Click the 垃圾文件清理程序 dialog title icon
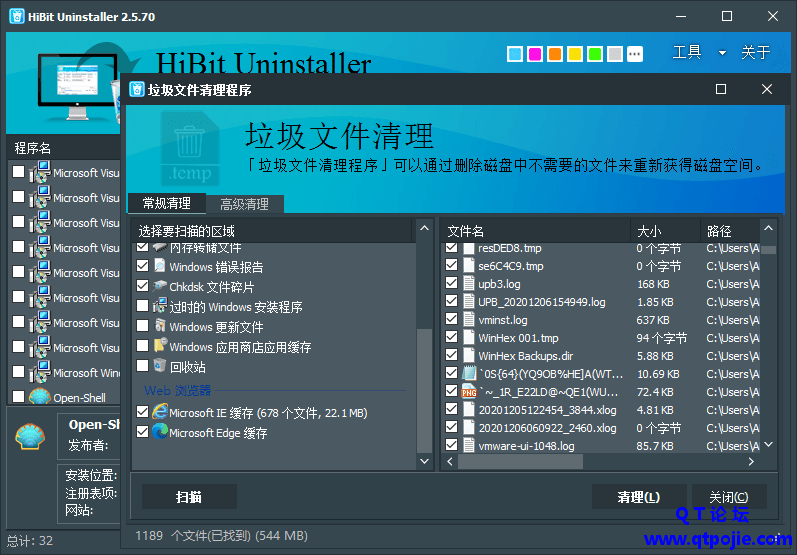 tap(137, 89)
